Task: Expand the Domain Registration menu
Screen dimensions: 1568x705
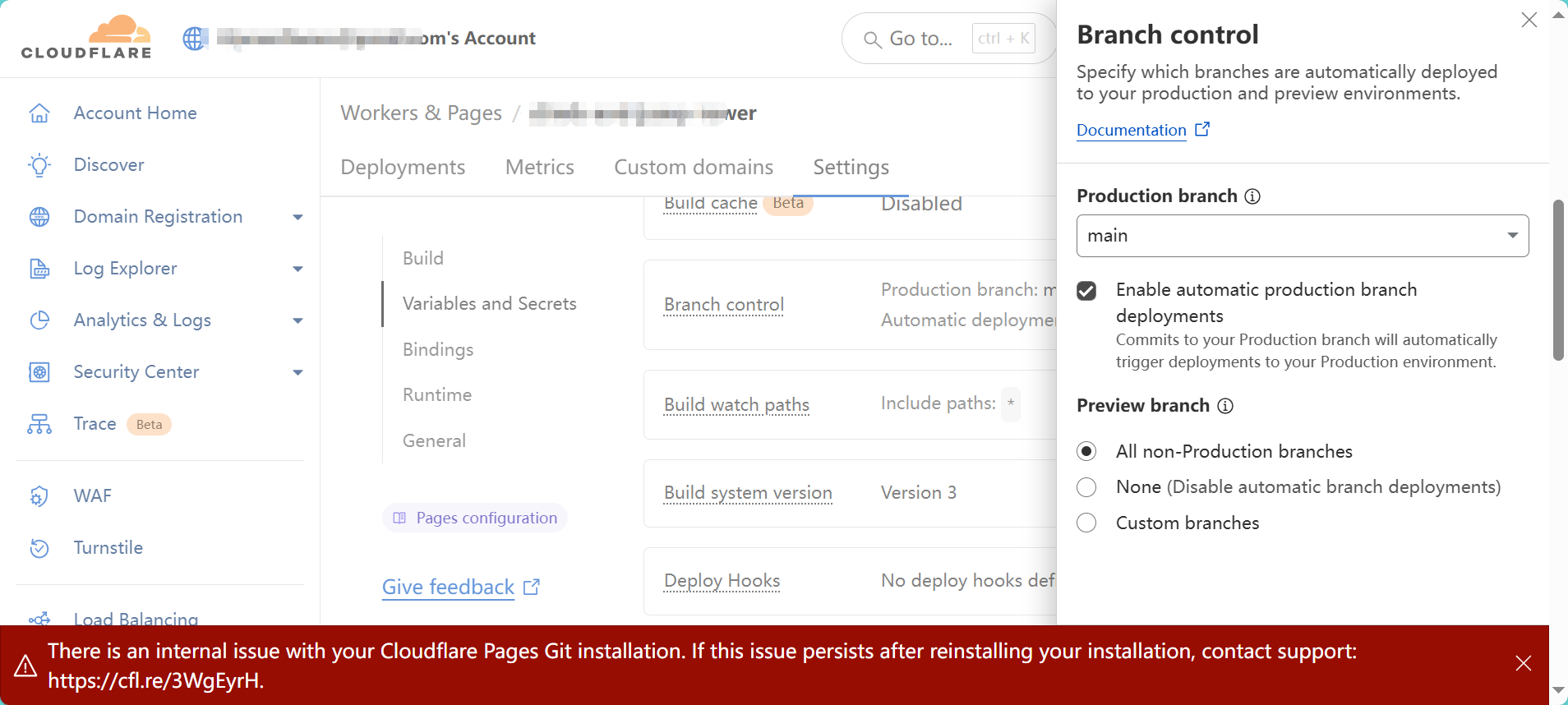Action: (297, 217)
